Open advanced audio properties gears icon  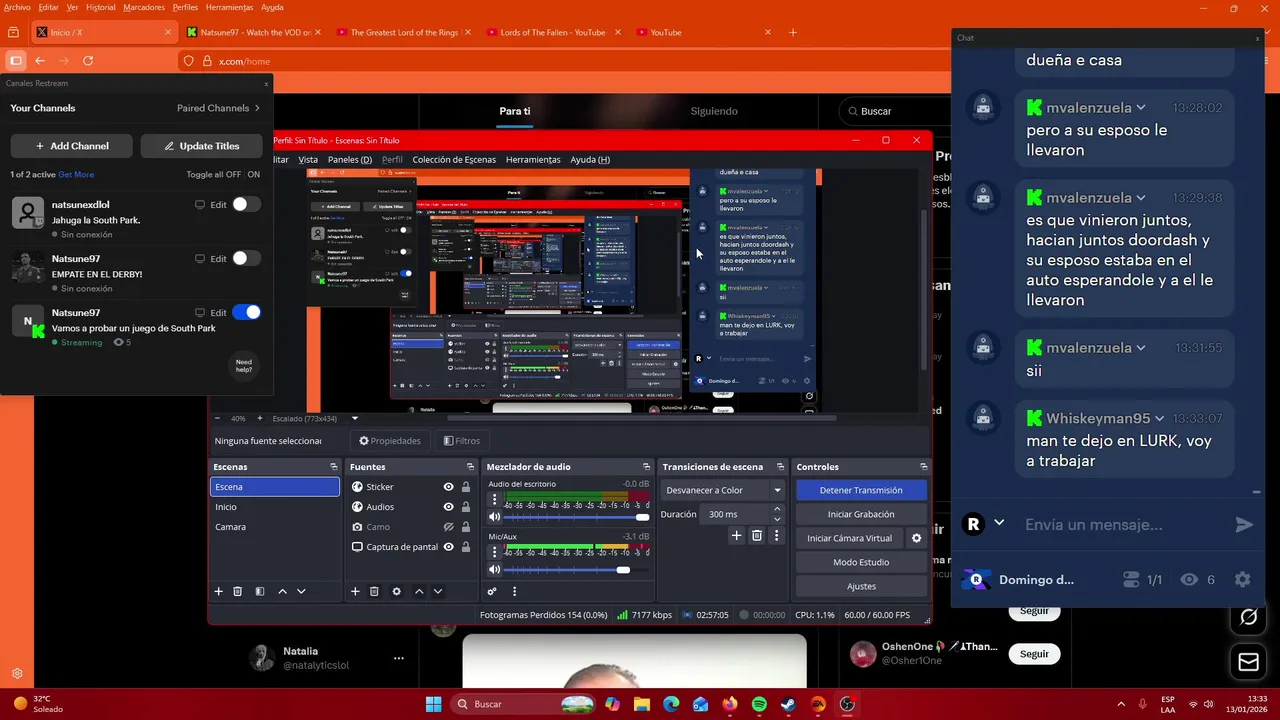[x=492, y=591]
